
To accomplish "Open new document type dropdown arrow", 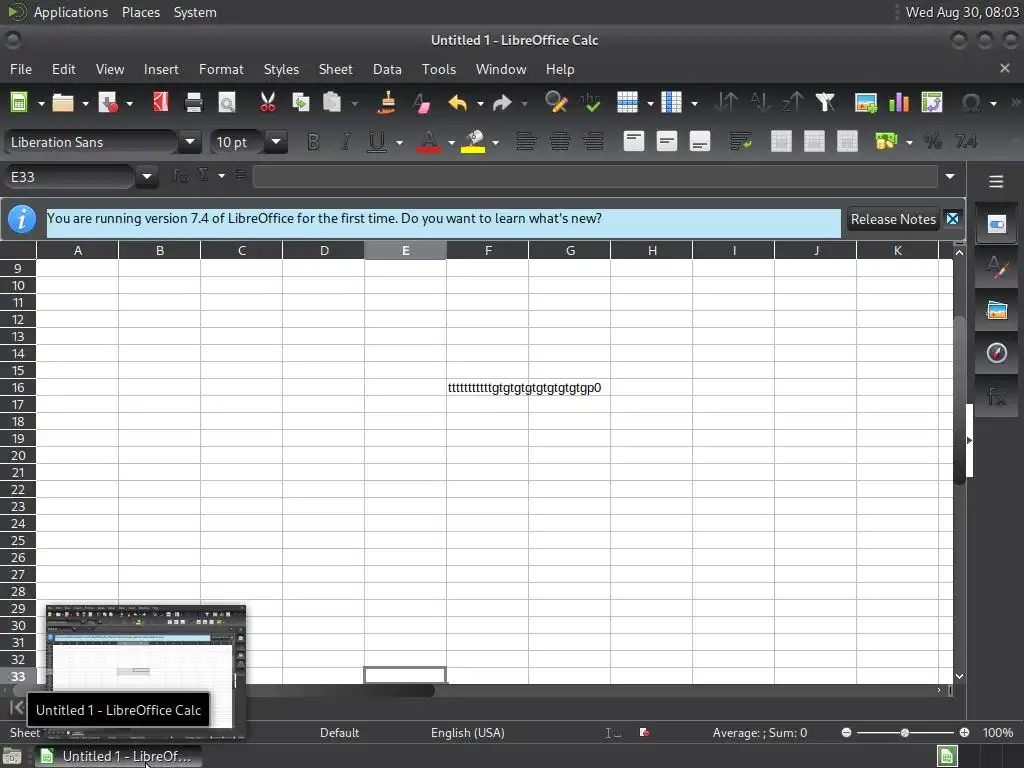I will click(40, 103).
